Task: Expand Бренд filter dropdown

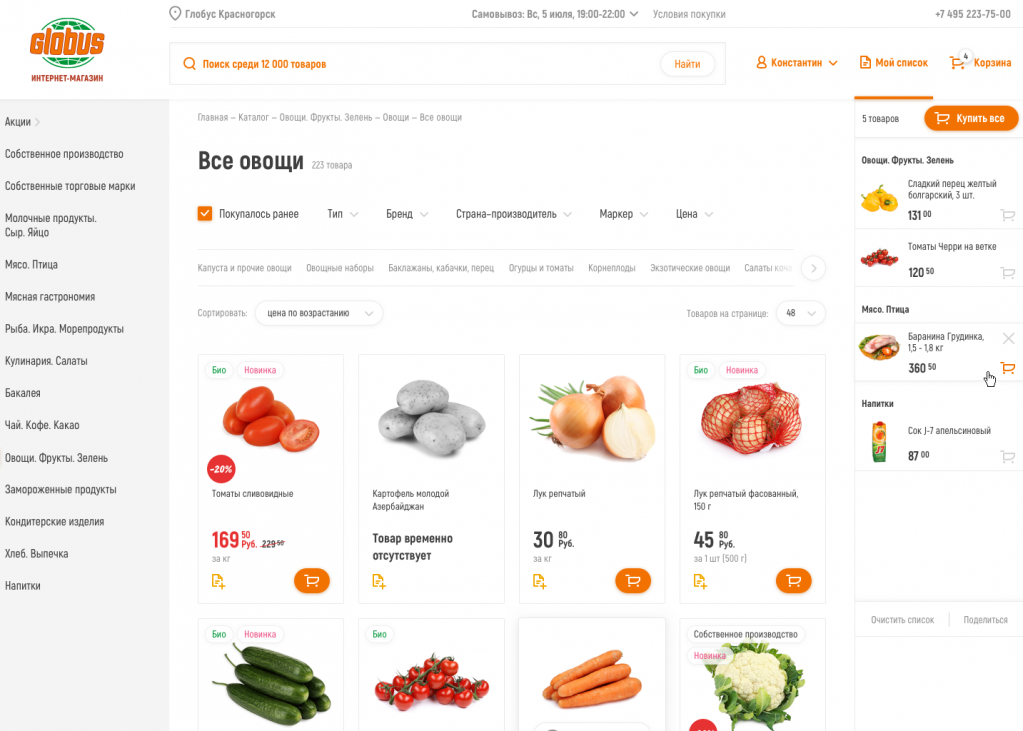Action: [x=406, y=214]
